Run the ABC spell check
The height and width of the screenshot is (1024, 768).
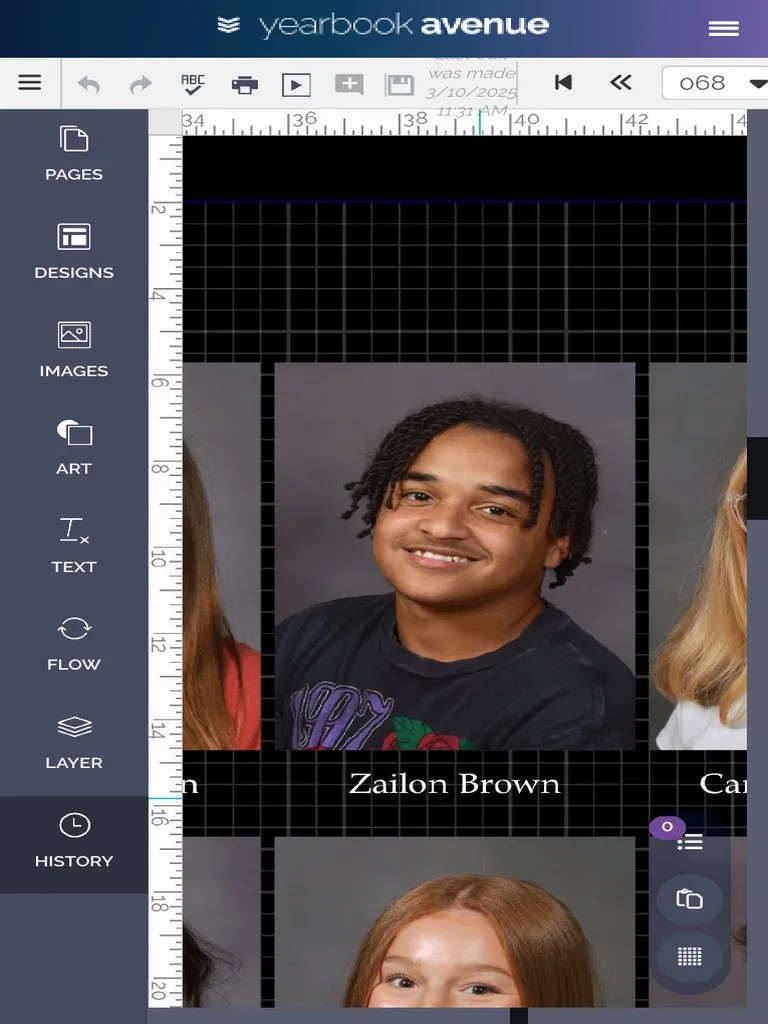tap(193, 84)
